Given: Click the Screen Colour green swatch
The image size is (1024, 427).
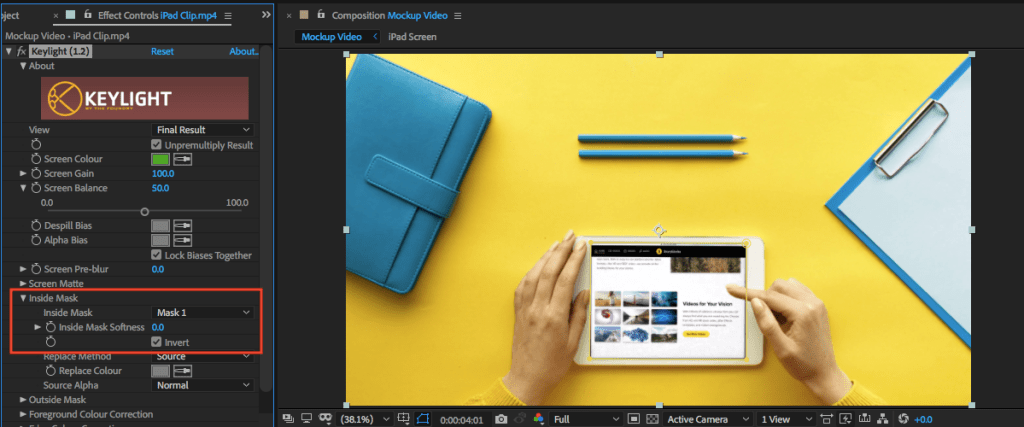Looking at the screenshot, I should (x=160, y=159).
